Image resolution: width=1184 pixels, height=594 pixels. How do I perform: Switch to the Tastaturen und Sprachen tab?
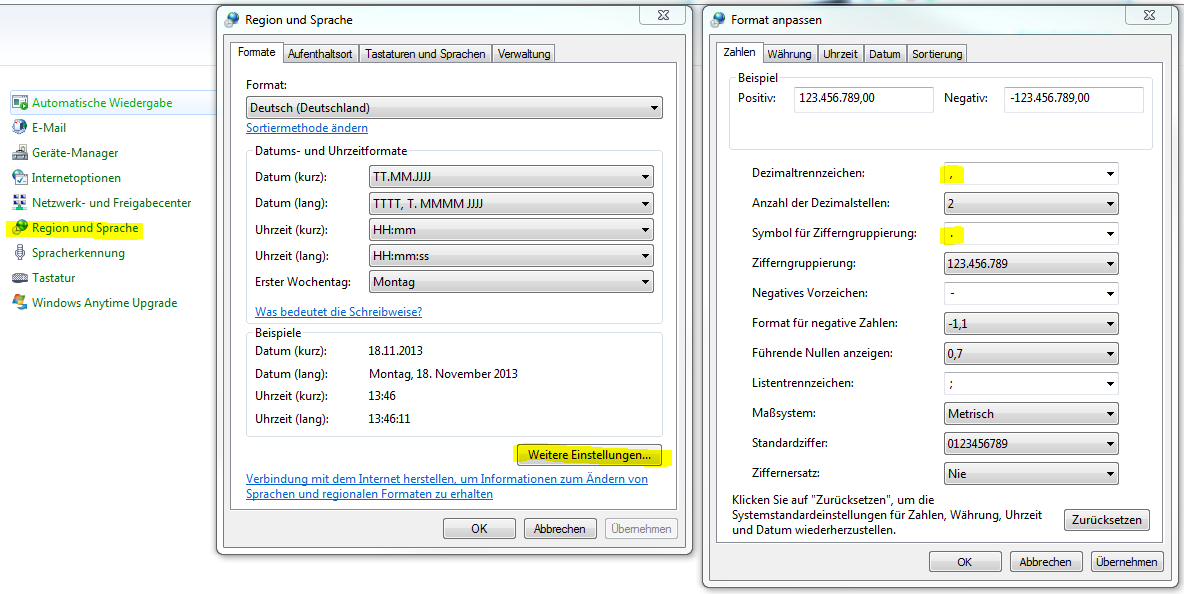click(425, 54)
